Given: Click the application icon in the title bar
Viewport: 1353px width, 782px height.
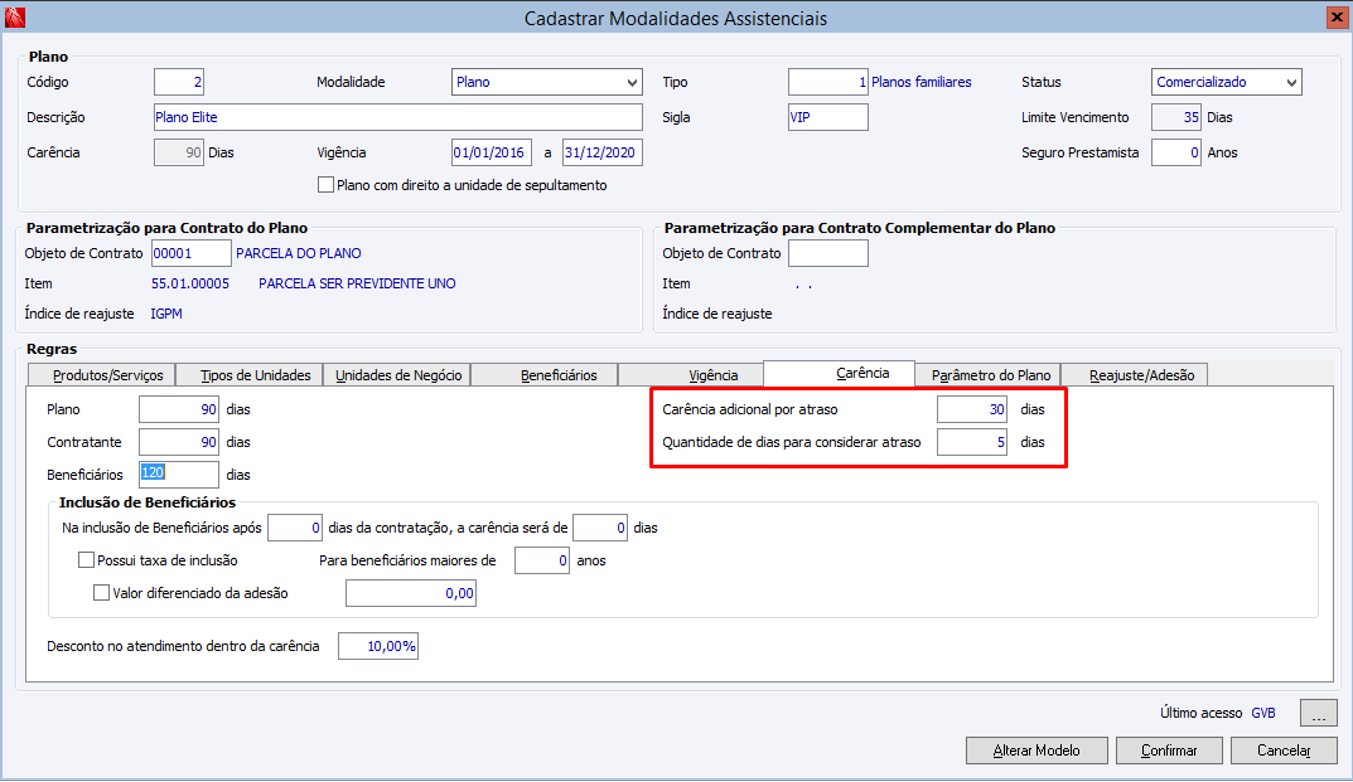Looking at the screenshot, I should (x=14, y=17).
